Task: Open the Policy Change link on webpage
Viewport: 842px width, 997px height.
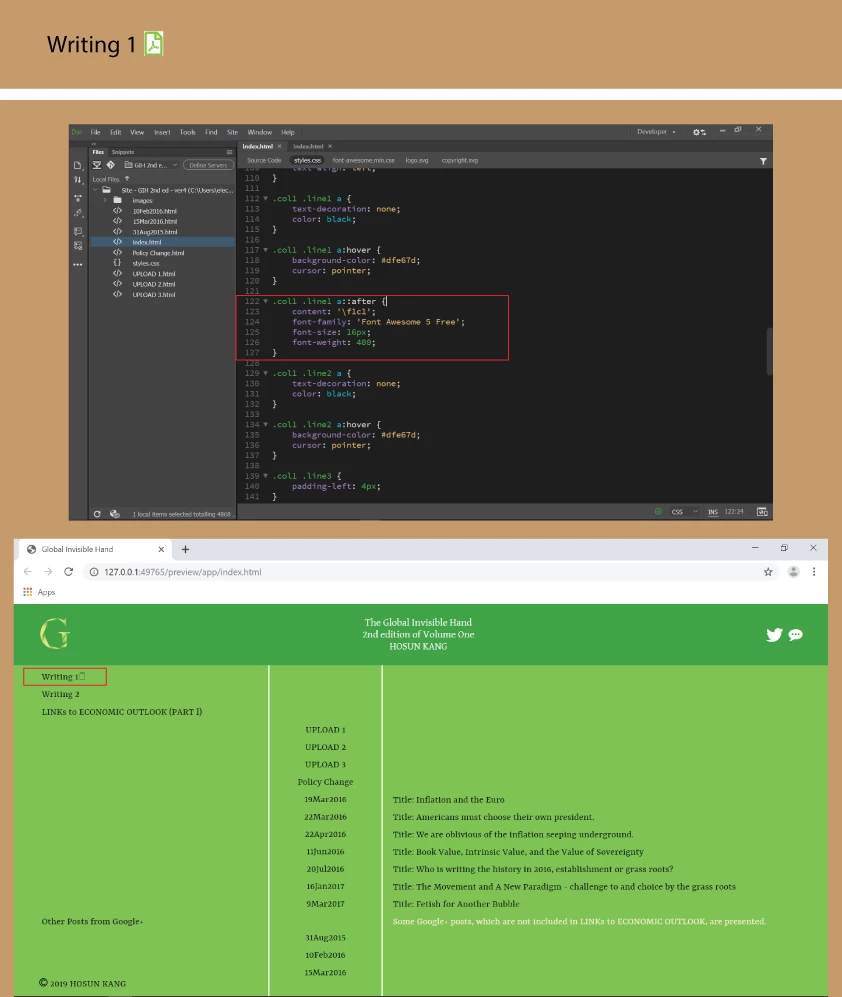Action: (x=325, y=782)
